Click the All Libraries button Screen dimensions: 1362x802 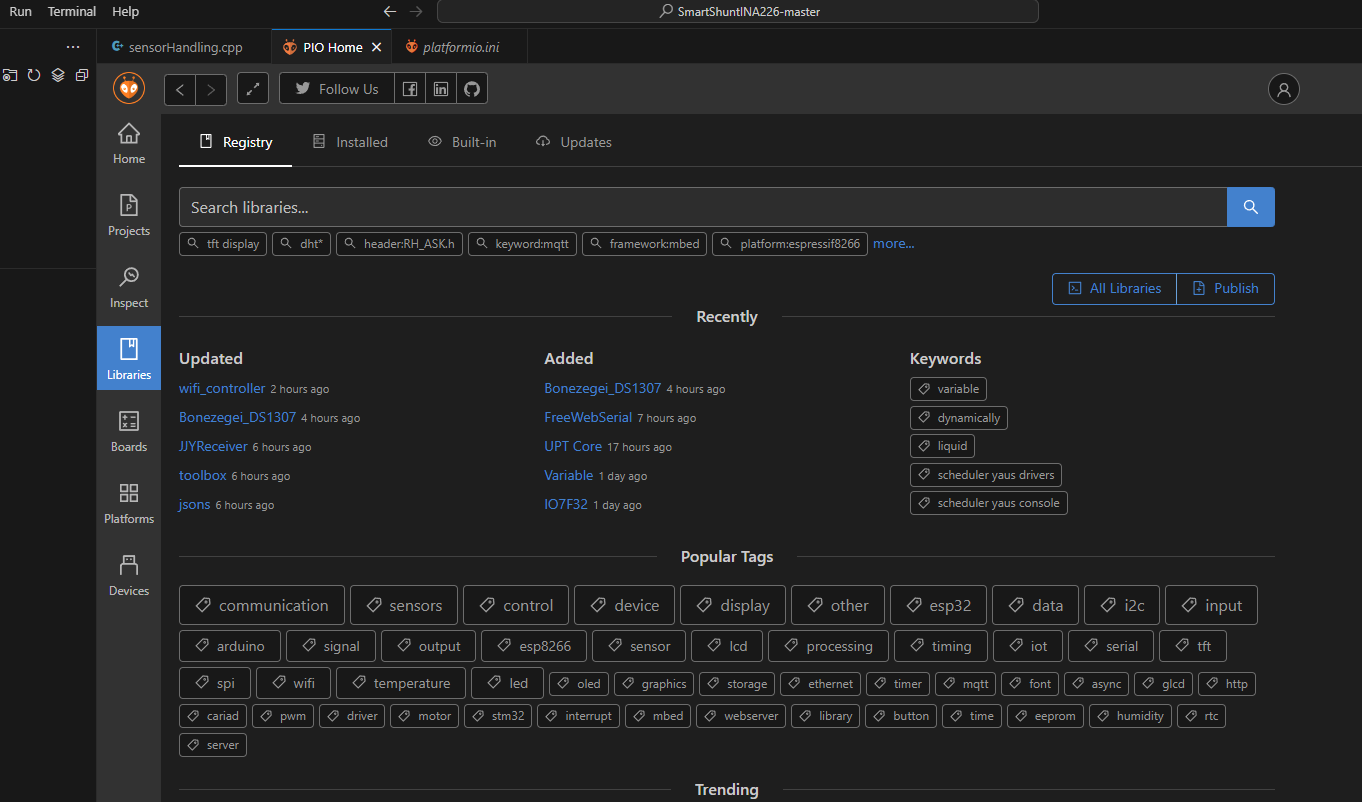[1114, 288]
